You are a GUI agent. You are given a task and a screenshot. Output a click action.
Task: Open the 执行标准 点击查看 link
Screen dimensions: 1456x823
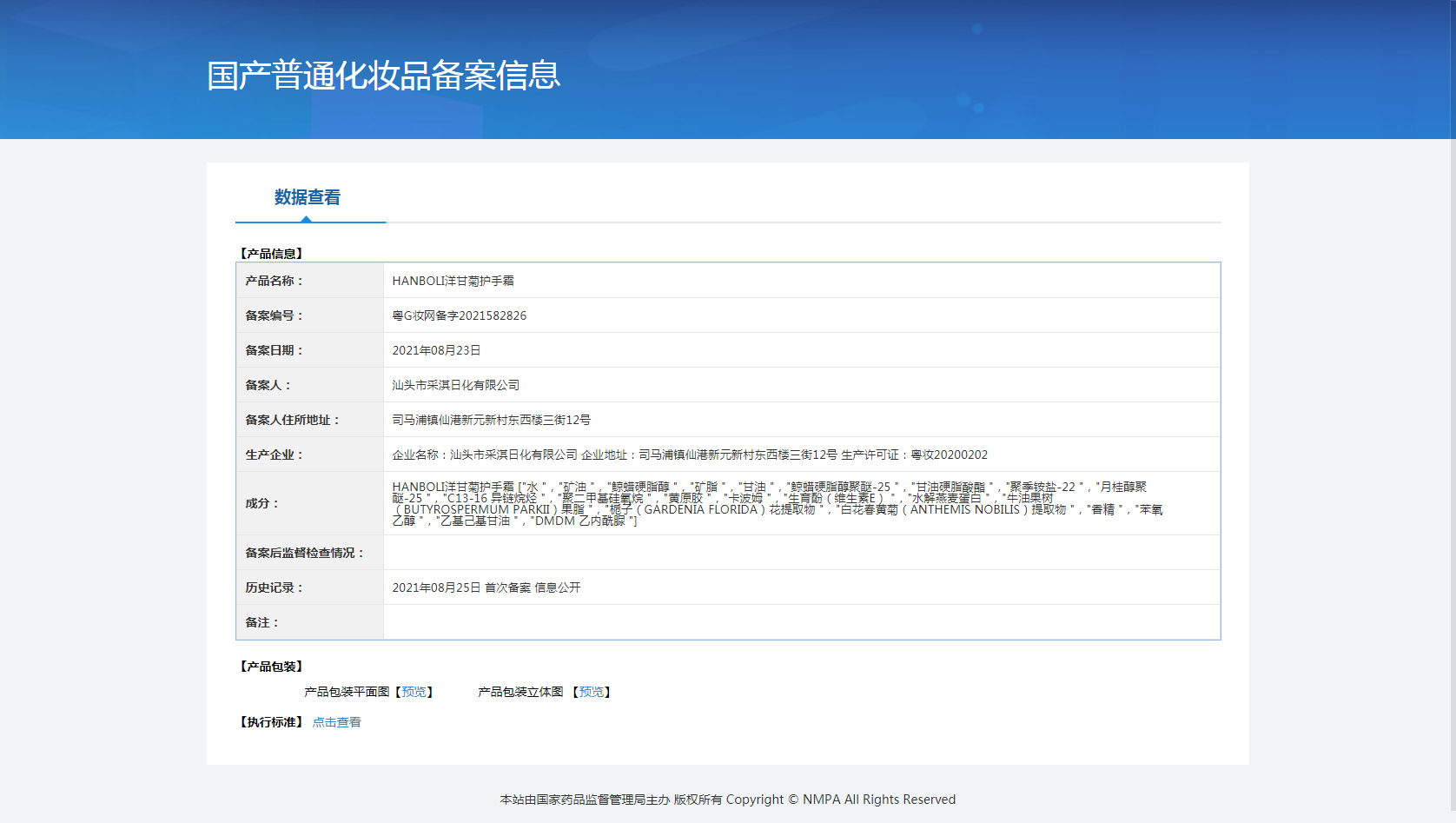tap(336, 722)
